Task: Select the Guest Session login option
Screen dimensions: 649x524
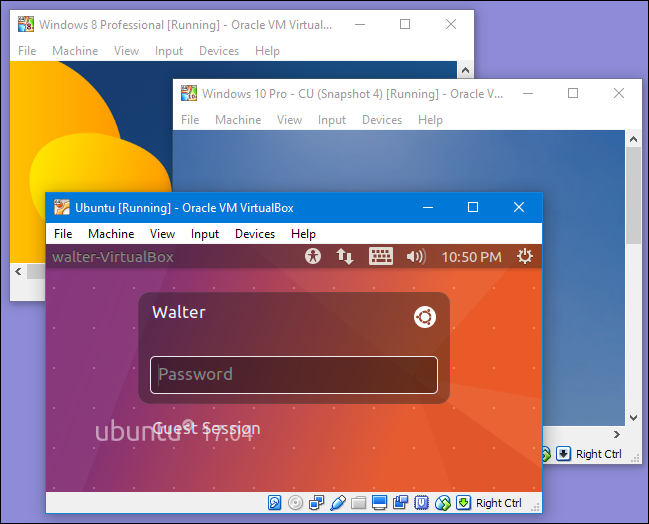Action: point(206,428)
